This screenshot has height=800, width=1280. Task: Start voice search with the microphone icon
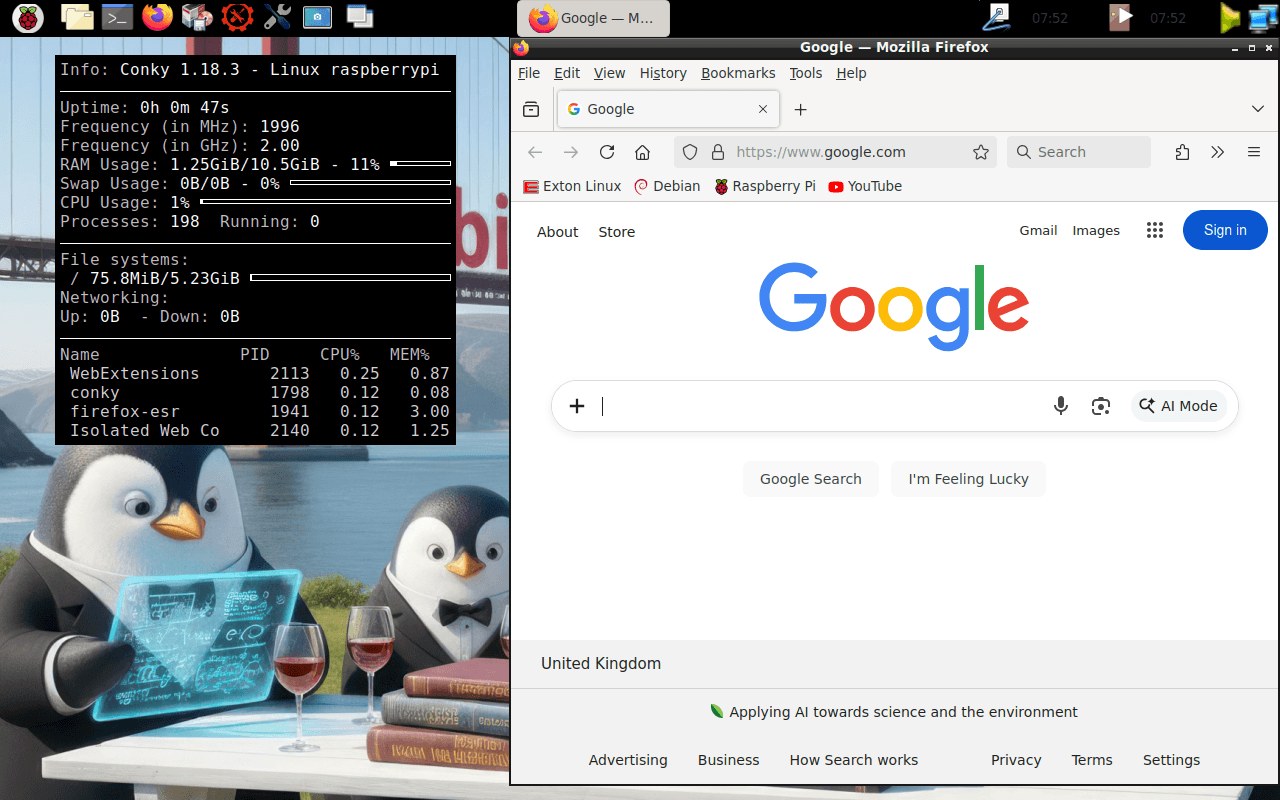point(1061,406)
